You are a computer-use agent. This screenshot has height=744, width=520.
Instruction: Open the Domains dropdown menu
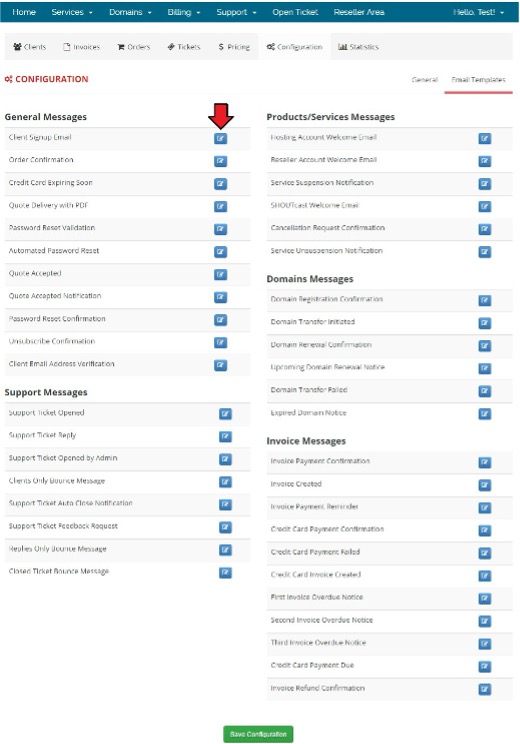click(x=130, y=12)
